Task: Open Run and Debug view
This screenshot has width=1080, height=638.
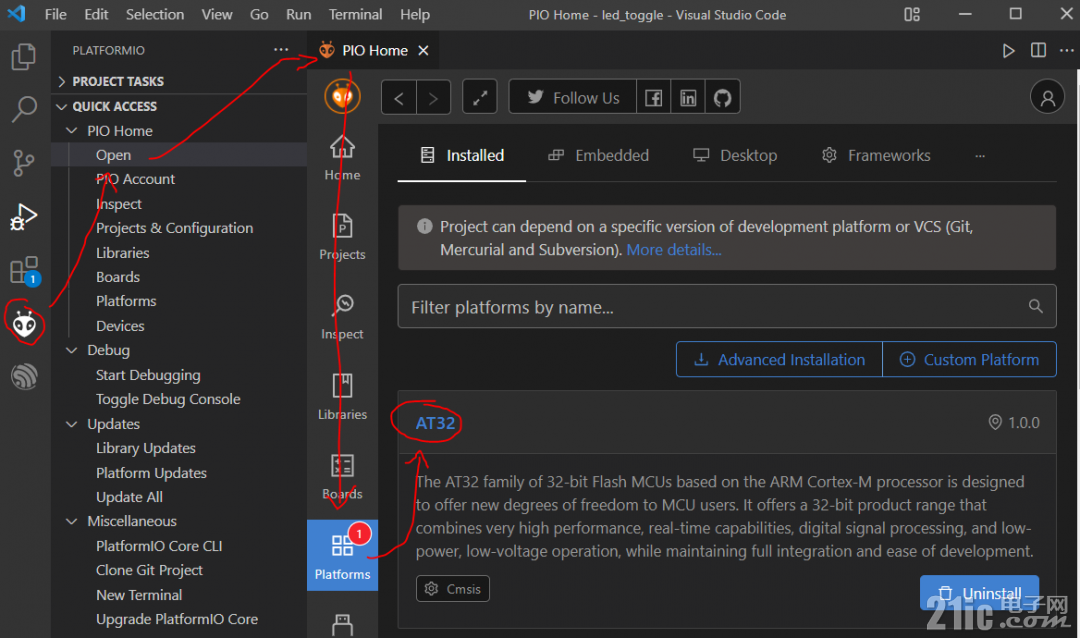Action: (24, 216)
